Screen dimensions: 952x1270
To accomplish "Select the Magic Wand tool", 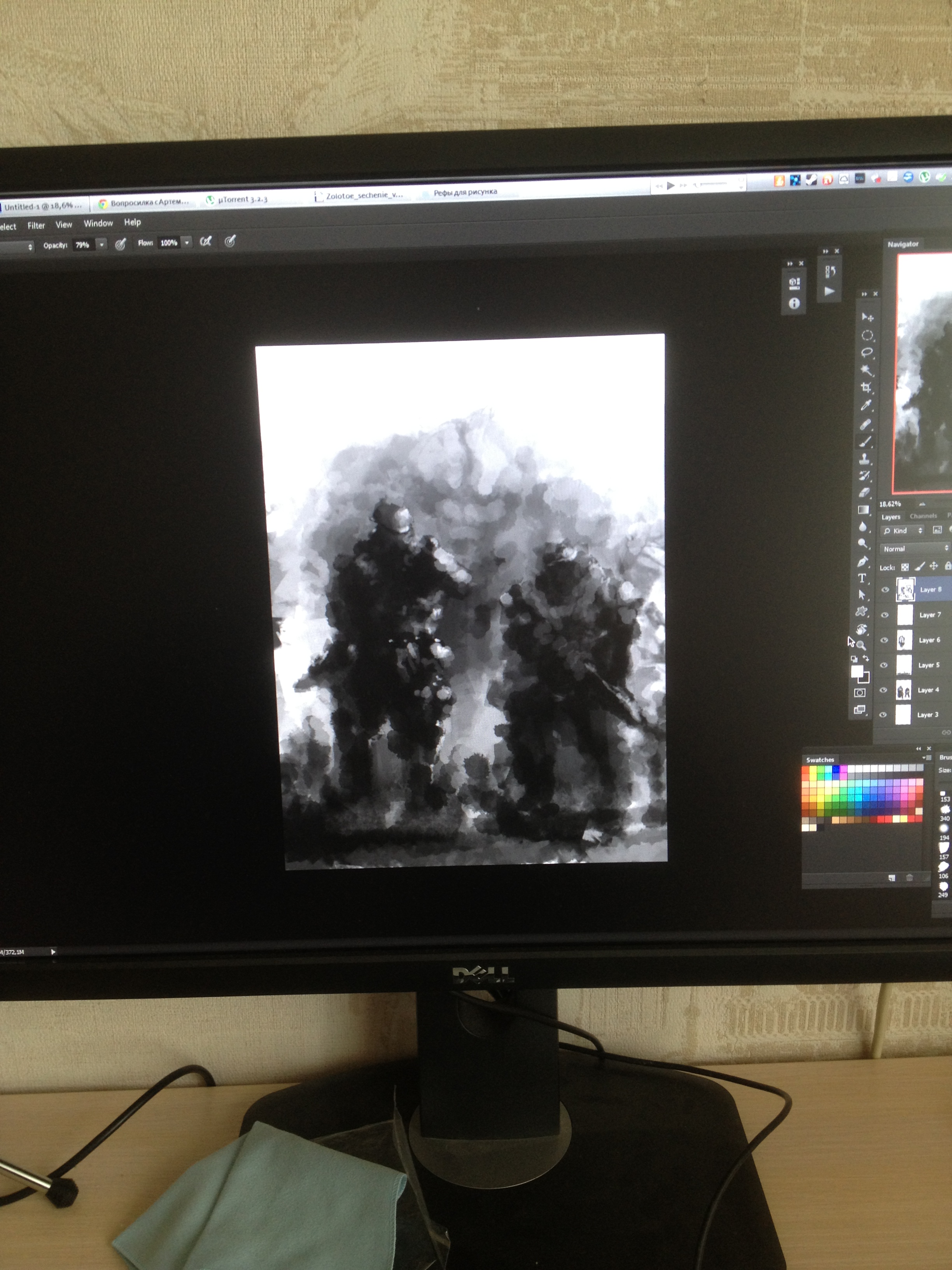I will click(866, 370).
